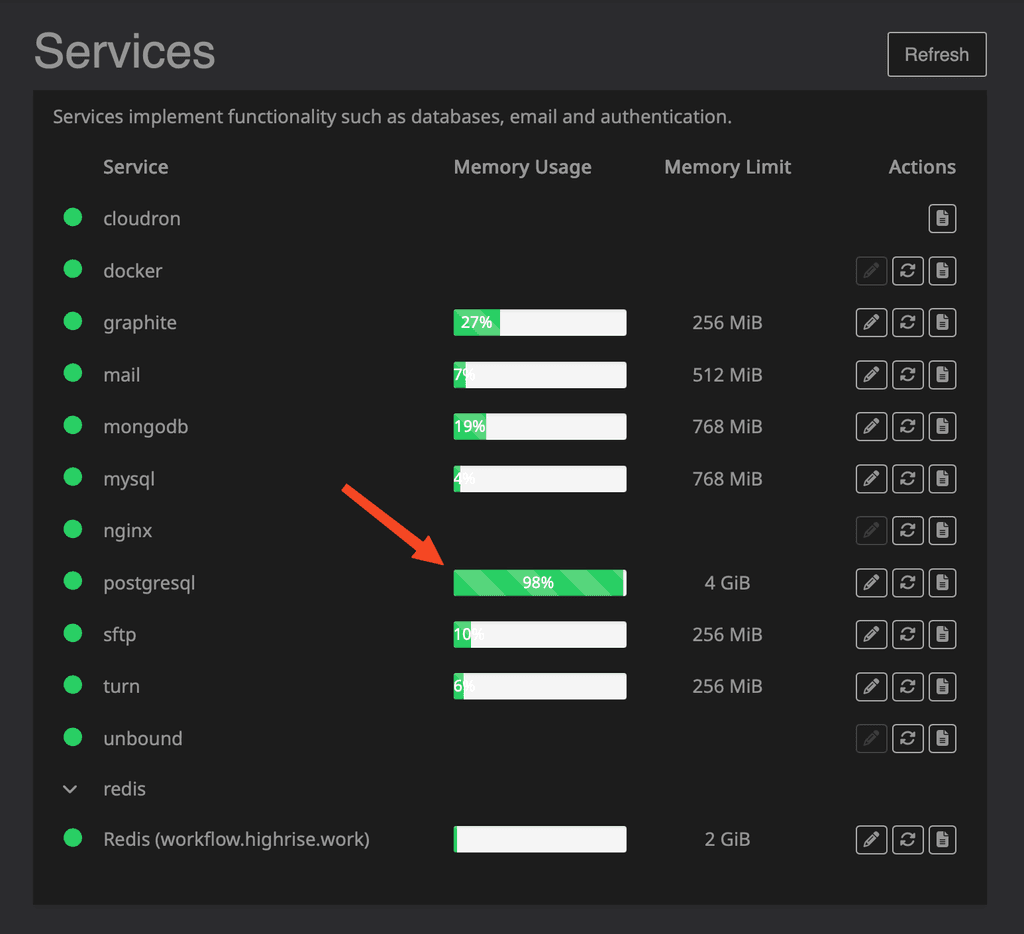Click mail 7% memory bar
1024x934 pixels.
(x=540, y=375)
